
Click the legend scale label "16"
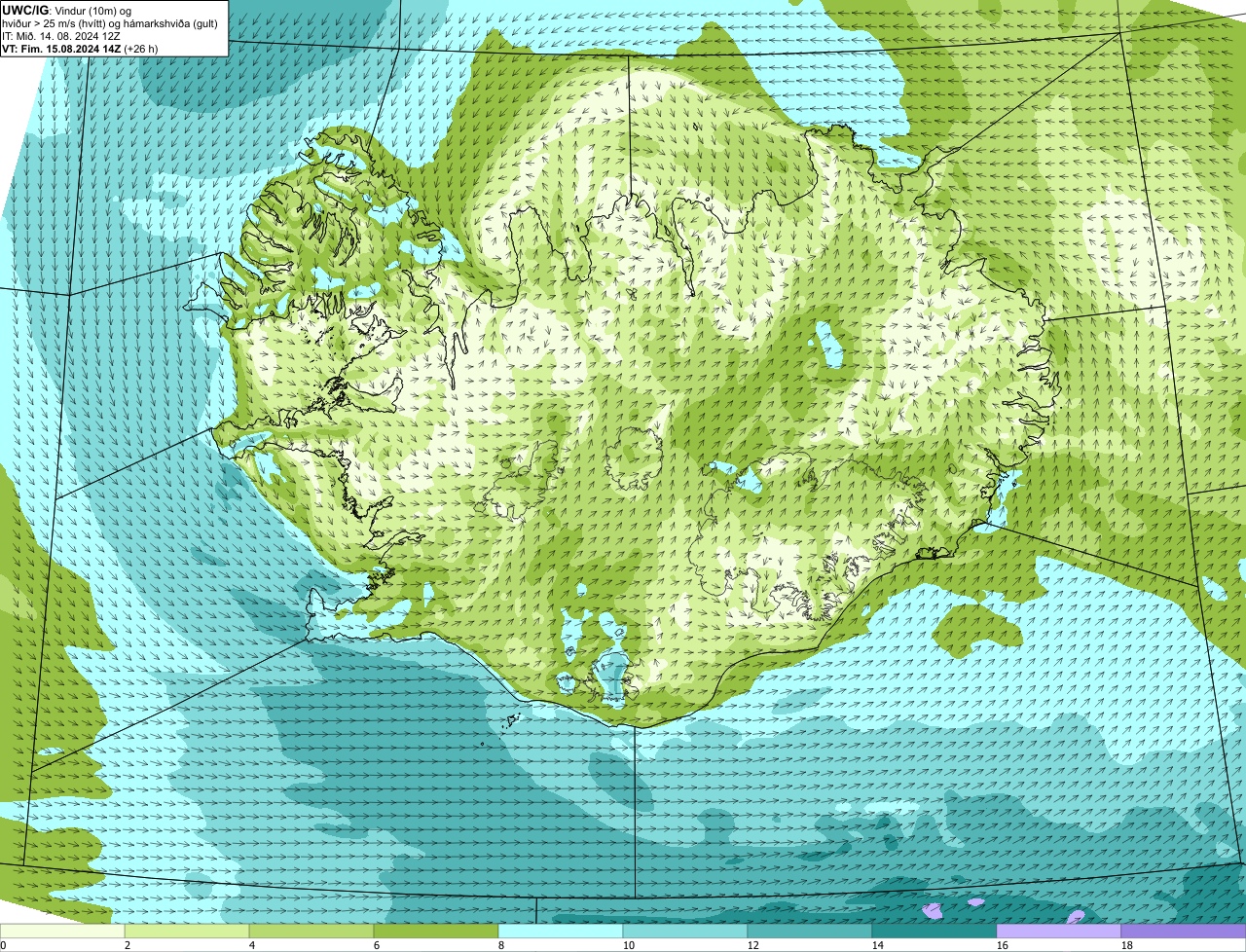[x=1002, y=945]
